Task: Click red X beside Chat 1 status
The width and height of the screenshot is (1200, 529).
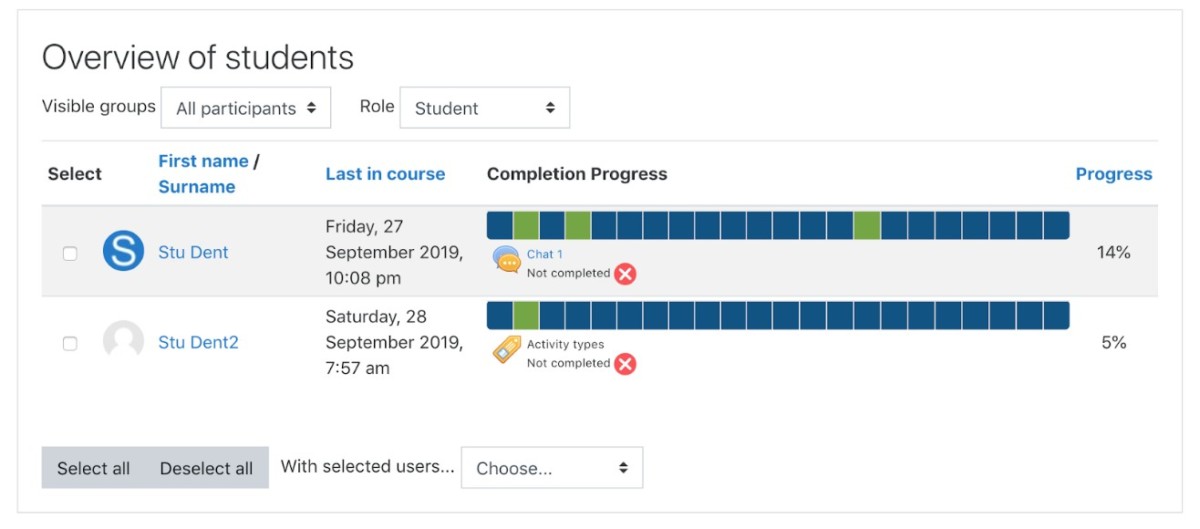Action: point(625,274)
